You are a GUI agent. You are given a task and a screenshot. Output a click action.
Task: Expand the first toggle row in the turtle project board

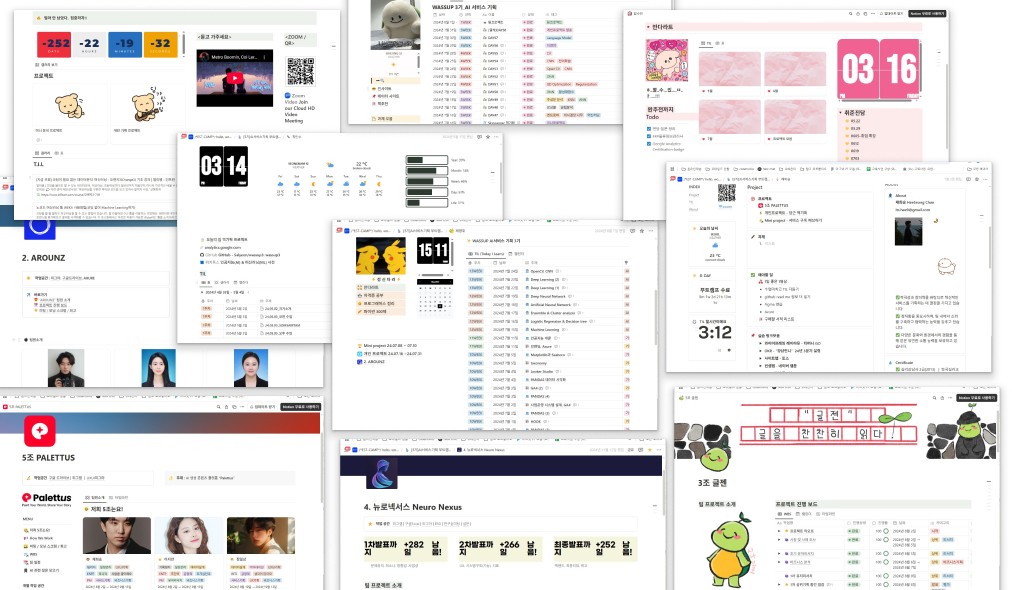(x=780, y=531)
